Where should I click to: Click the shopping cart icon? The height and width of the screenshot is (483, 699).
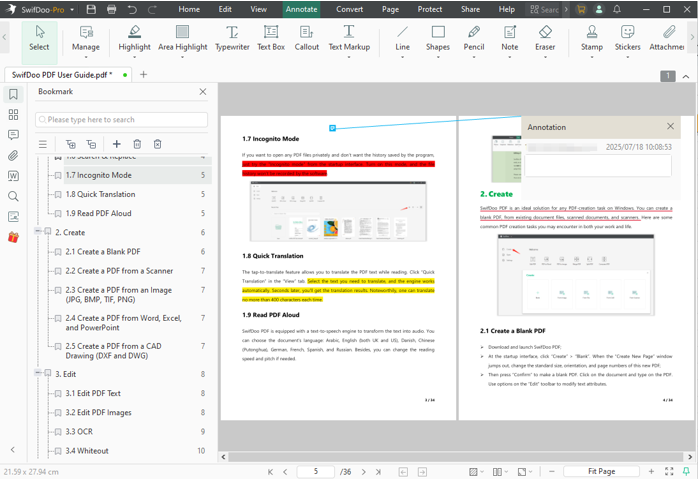(581, 9)
